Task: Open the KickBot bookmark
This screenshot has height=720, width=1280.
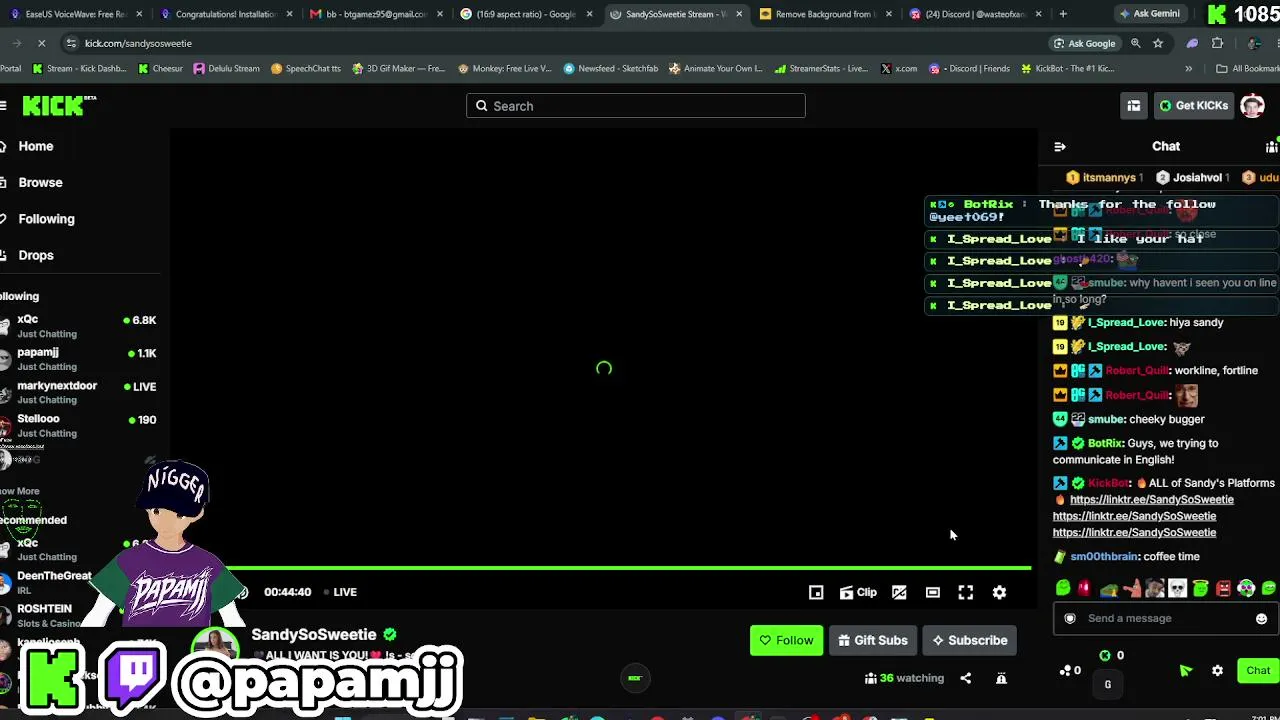Action: [1067, 69]
